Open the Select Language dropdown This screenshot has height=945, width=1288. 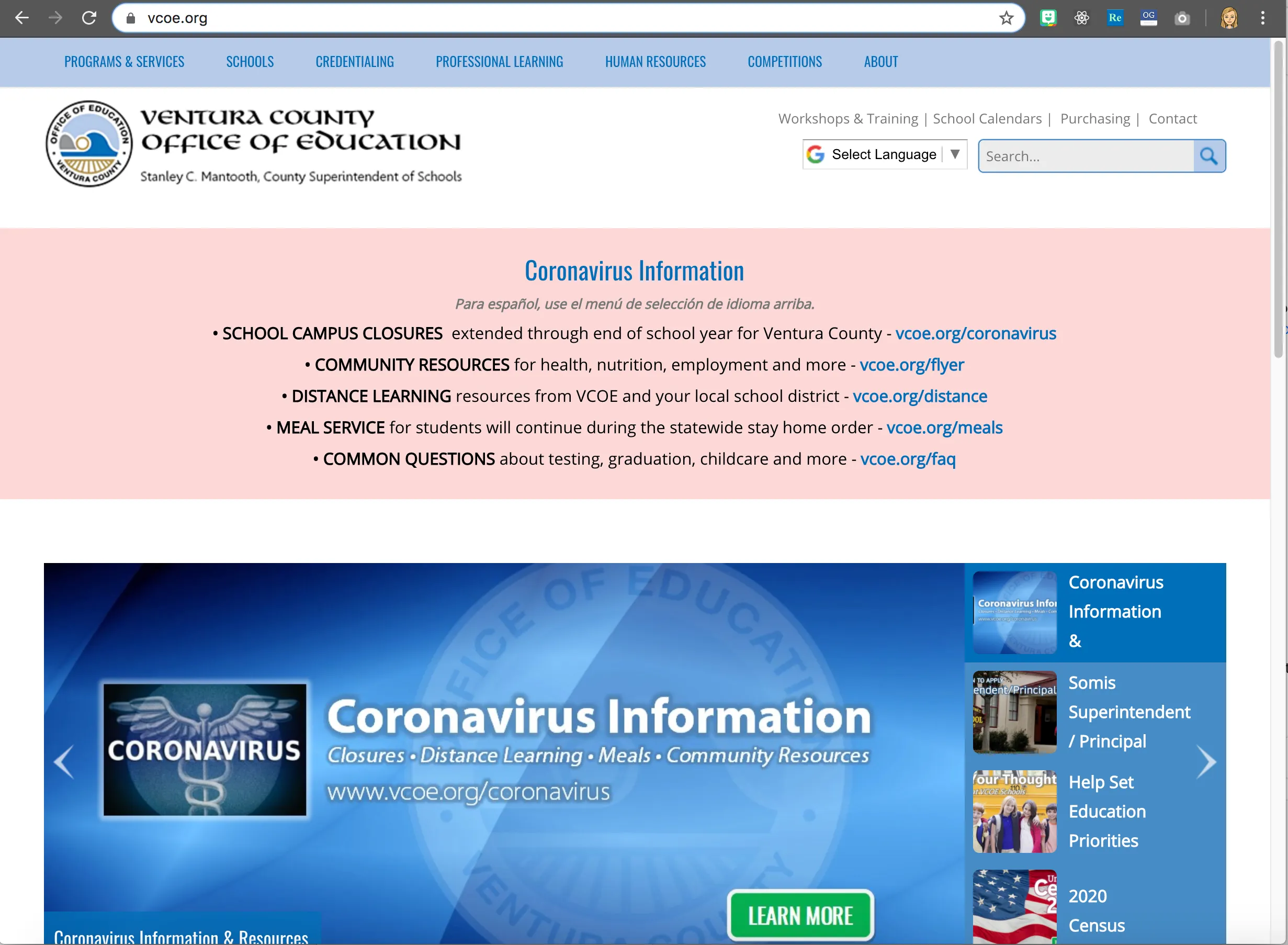884,154
